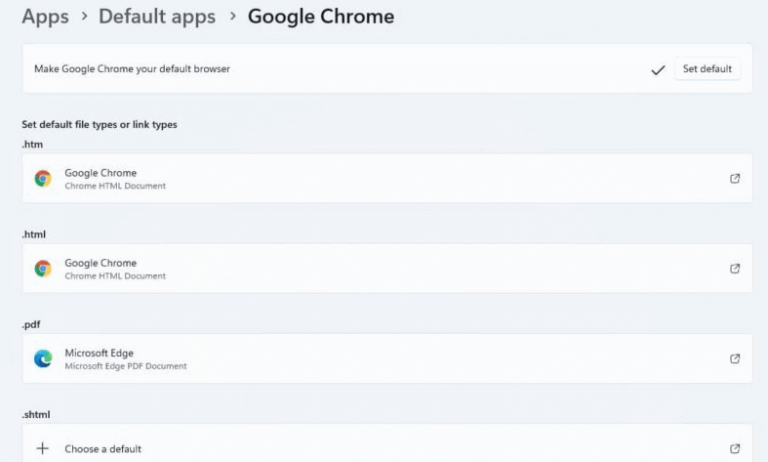Go back to Apps in the breadcrumb
The image size is (768, 462).
45,17
